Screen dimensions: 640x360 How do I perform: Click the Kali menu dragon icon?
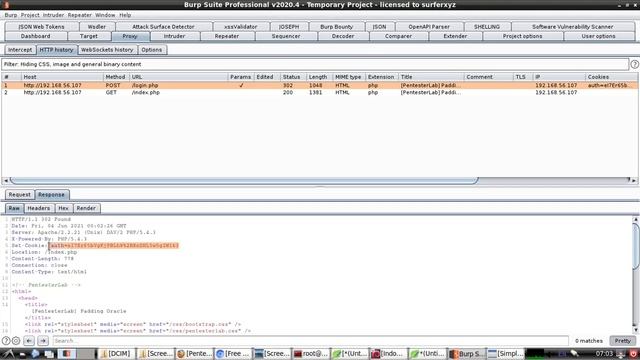(x=9, y=353)
